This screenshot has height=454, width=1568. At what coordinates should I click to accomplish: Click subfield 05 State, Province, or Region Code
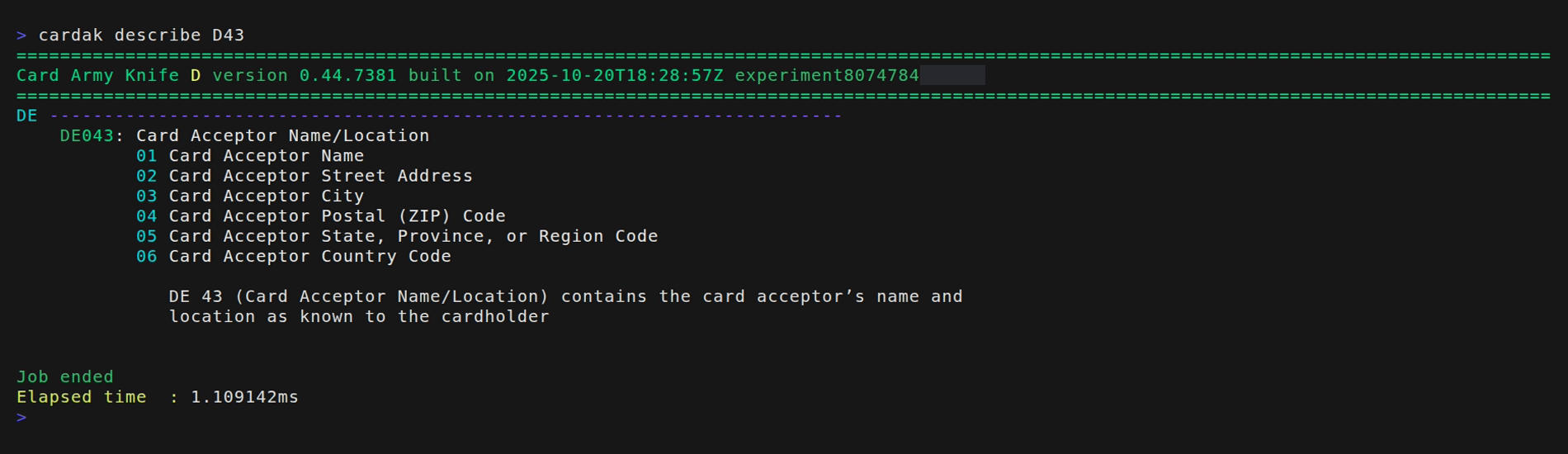[397, 236]
